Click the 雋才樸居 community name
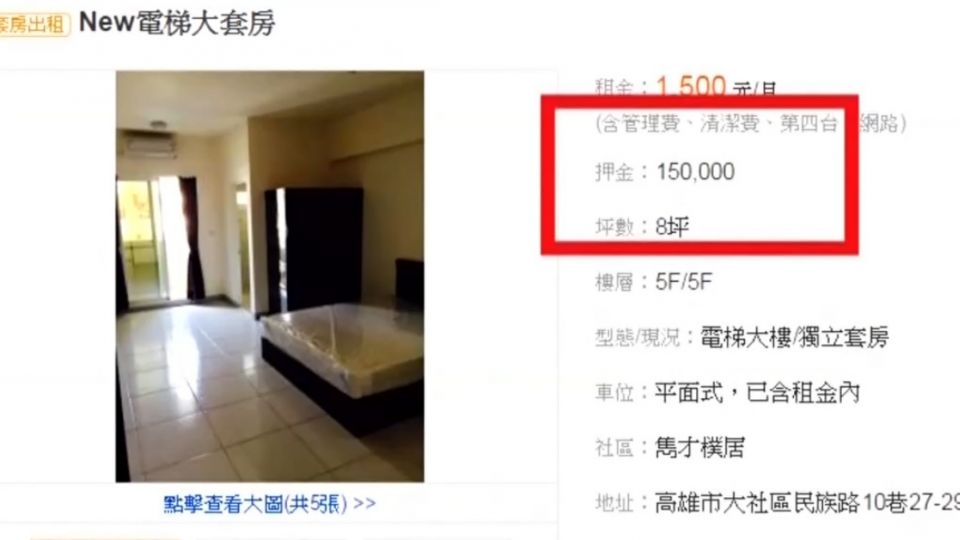 pos(700,448)
